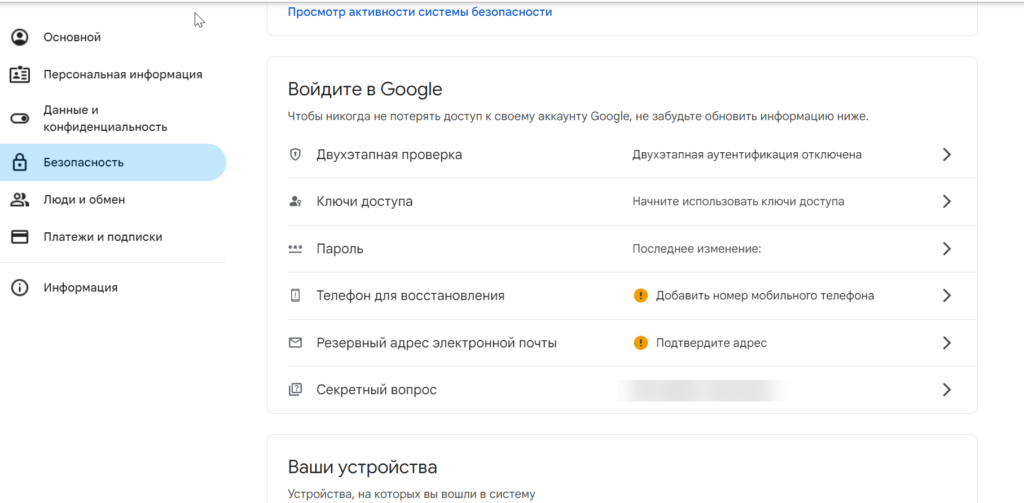
Task: Click the Безопасность padlock icon
Action: (x=20, y=162)
